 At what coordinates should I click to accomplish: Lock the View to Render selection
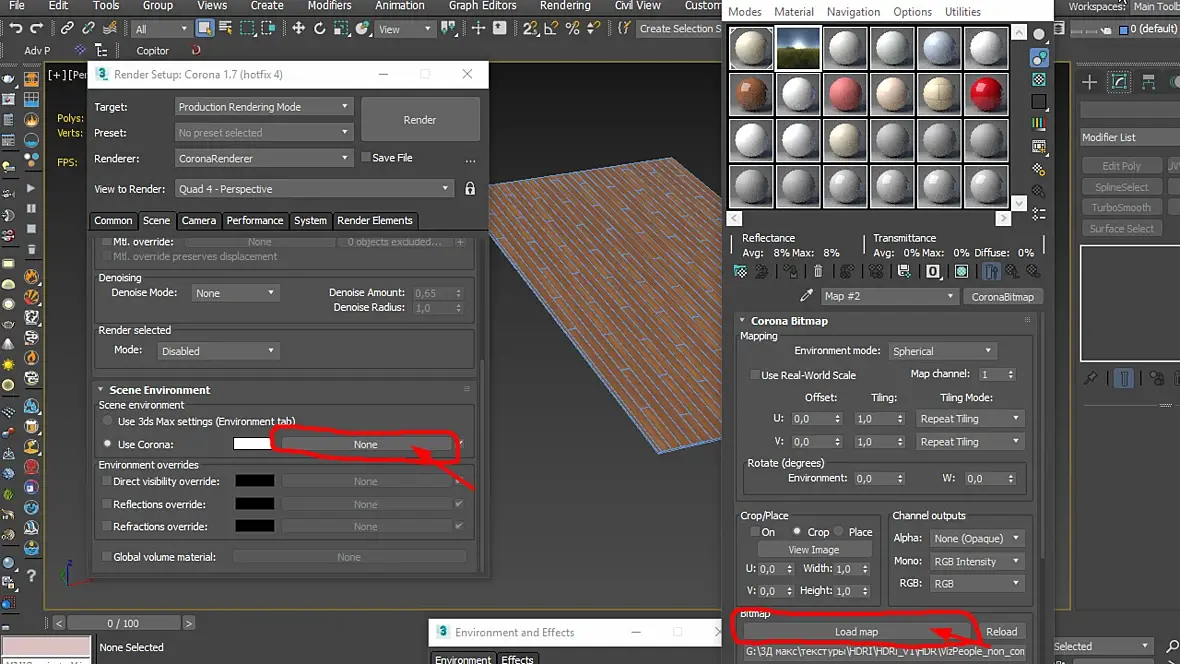point(470,189)
